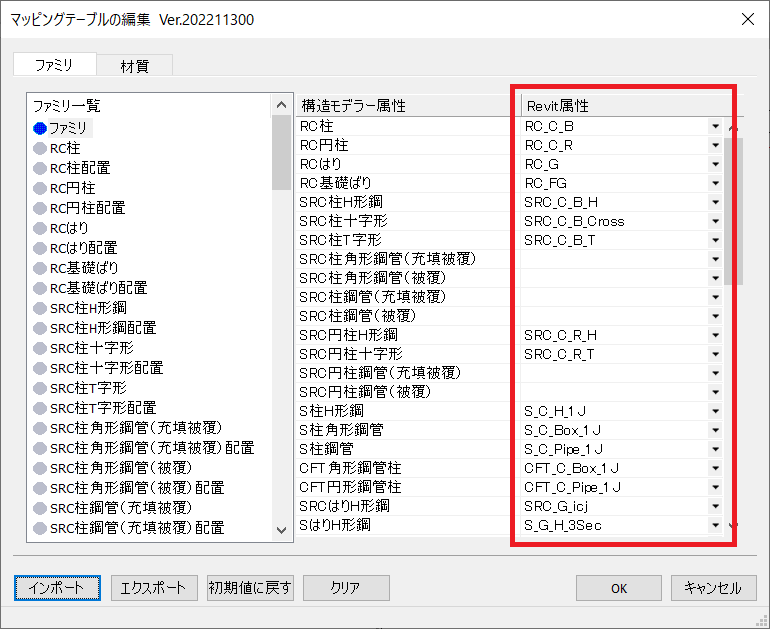Close the mapping table dialog

[748, 19]
